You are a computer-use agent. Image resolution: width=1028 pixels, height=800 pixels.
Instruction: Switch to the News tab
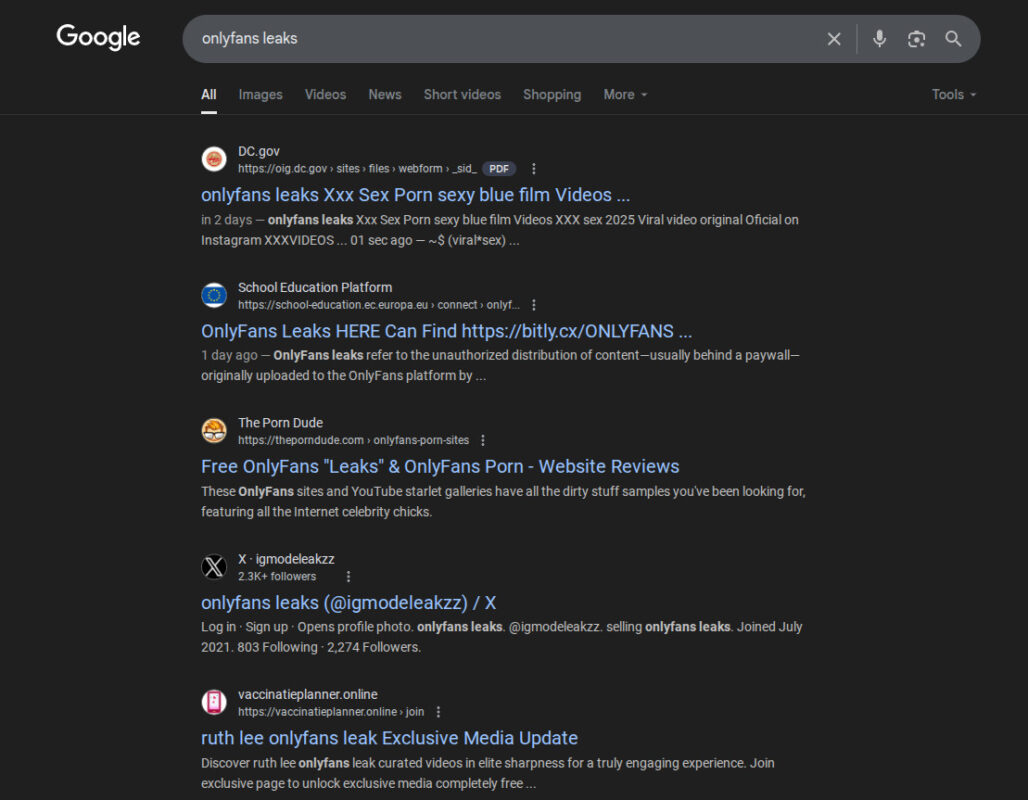385,94
